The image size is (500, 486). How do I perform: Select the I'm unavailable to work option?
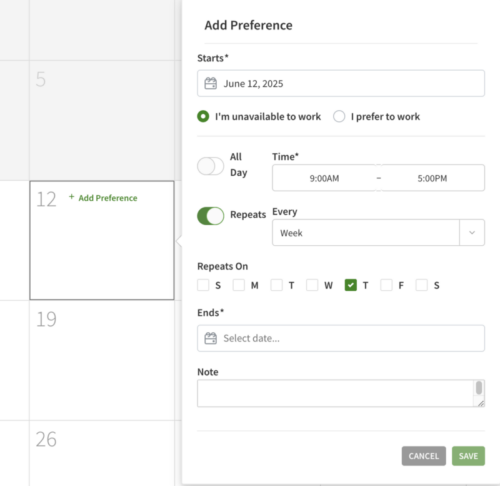tap(203, 116)
